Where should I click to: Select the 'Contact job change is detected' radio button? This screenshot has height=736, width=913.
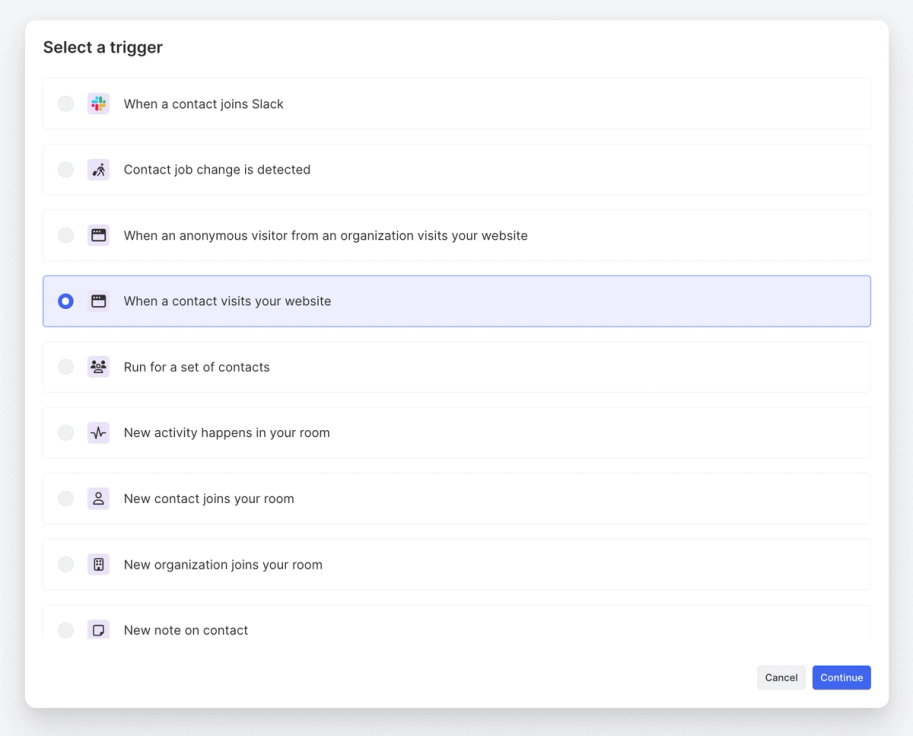66,170
